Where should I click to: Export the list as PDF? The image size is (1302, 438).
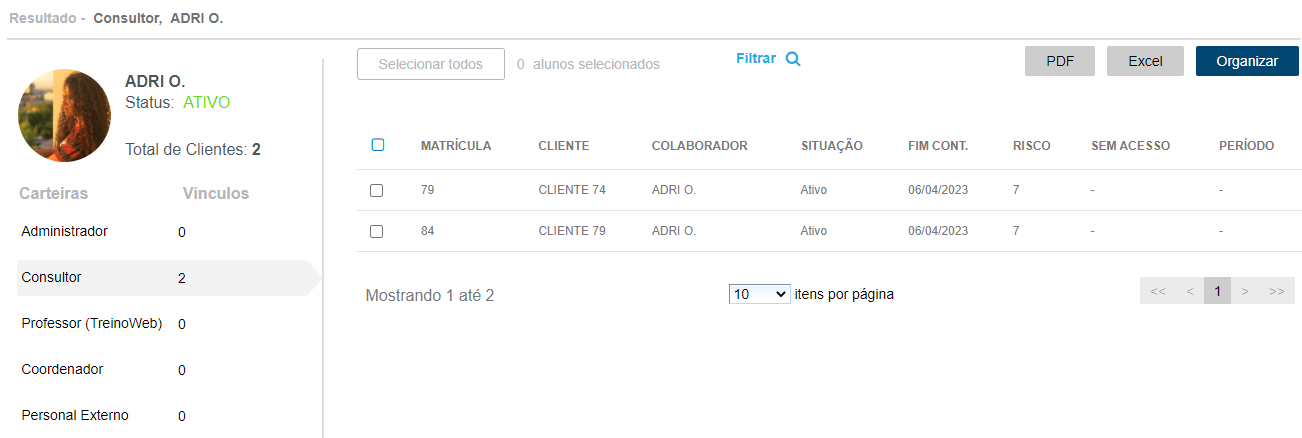(x=1059, y=61)
